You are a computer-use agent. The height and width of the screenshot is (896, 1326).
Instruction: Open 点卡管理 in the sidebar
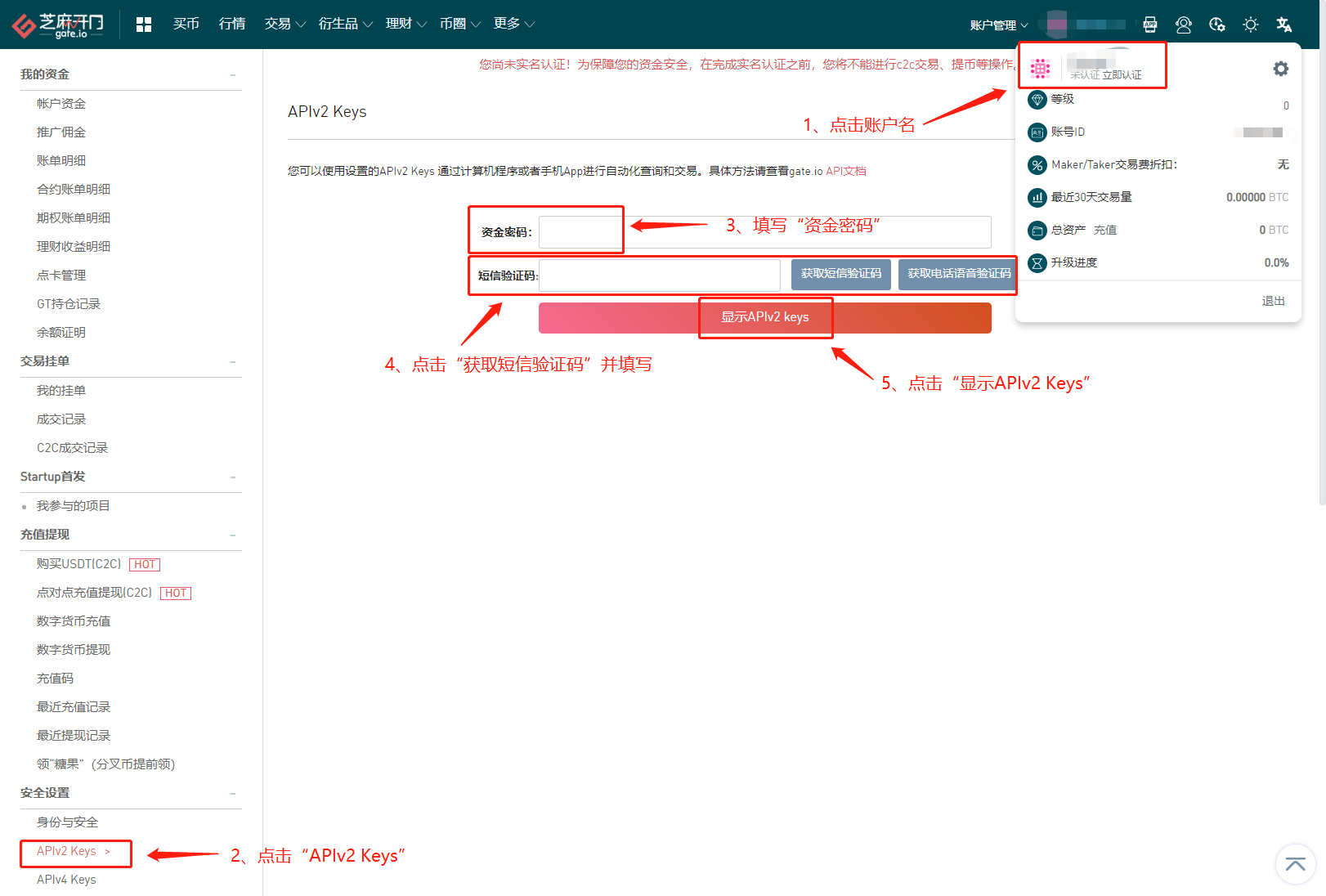point(61,276)
